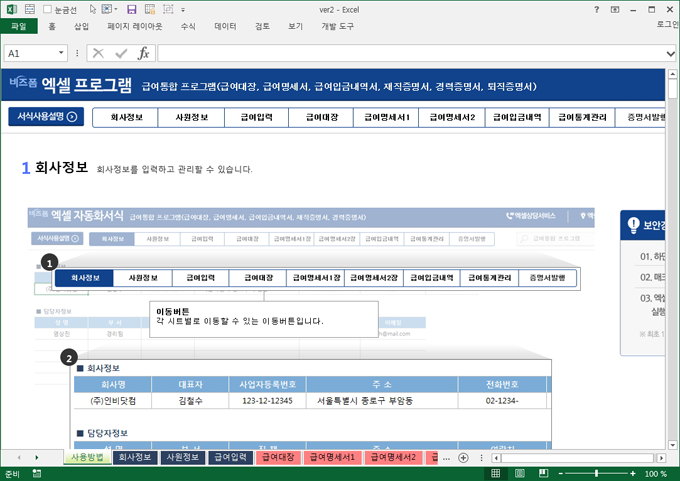Open the 데이터 ribbon tab
Image resolution: width=680 pixels, height=481 pixels.
pos(226,26)
